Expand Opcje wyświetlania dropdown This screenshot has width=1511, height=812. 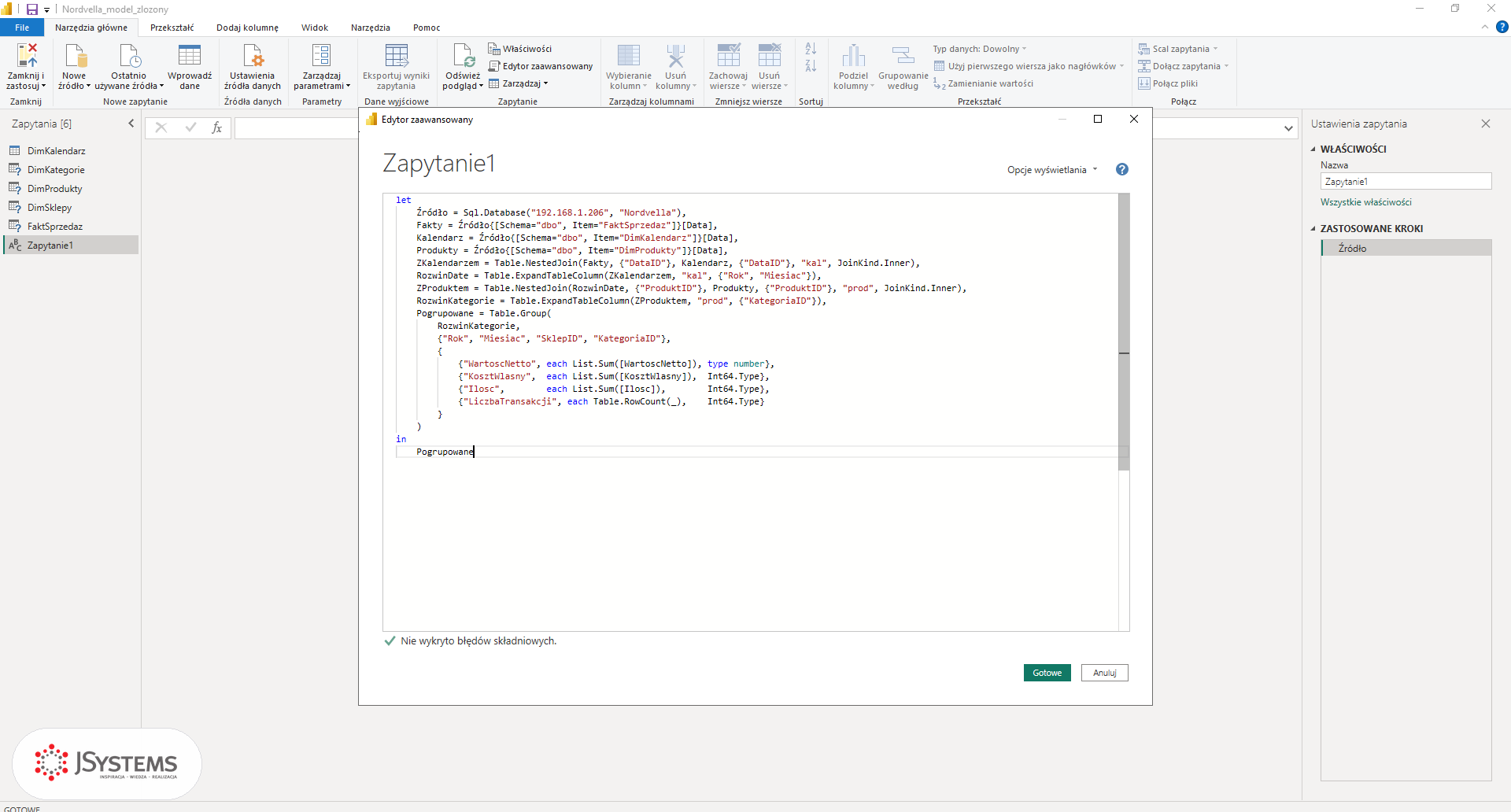1052,170
